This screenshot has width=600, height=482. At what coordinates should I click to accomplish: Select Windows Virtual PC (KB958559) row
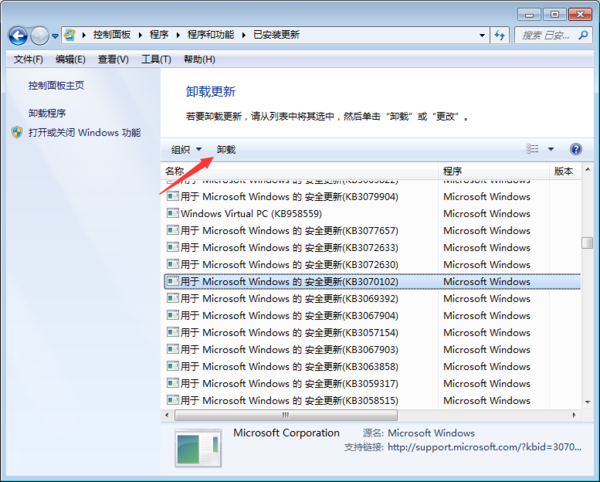372,213
